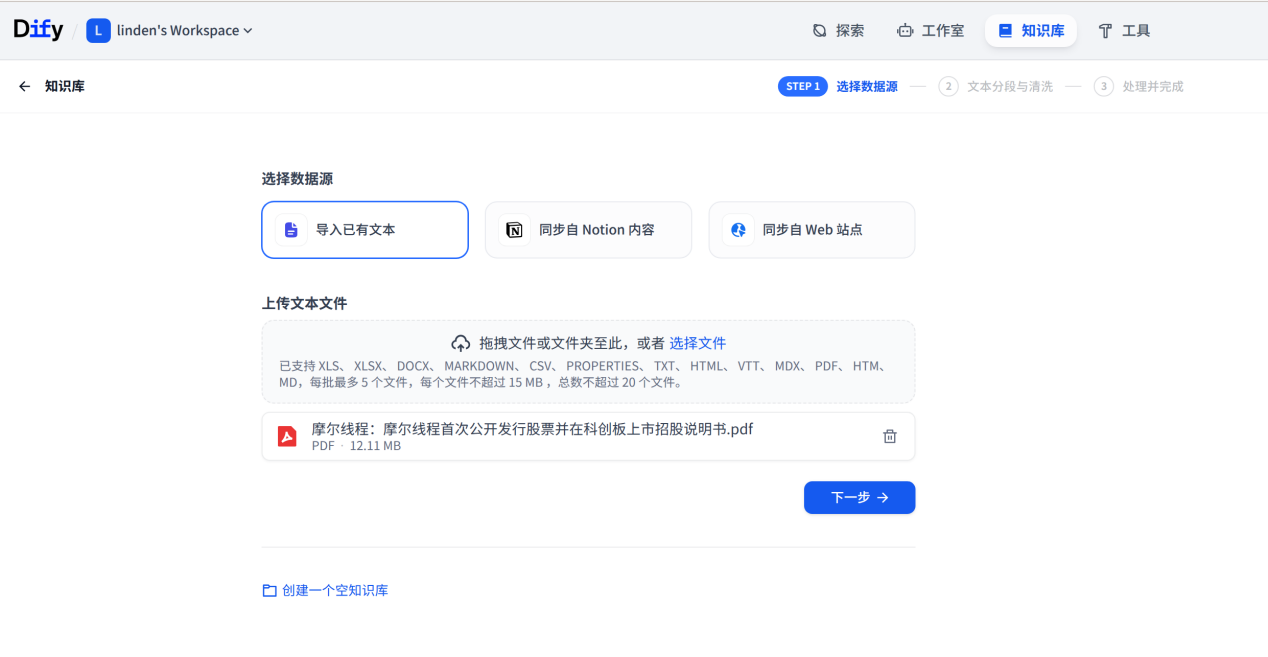The image size is (1268, 657).
Task: Select the 导入已有文本 data source option
Action: [365, 230]
